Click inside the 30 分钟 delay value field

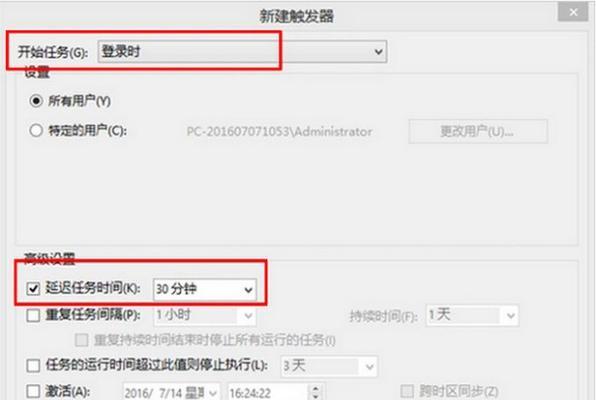click(197, 289)
